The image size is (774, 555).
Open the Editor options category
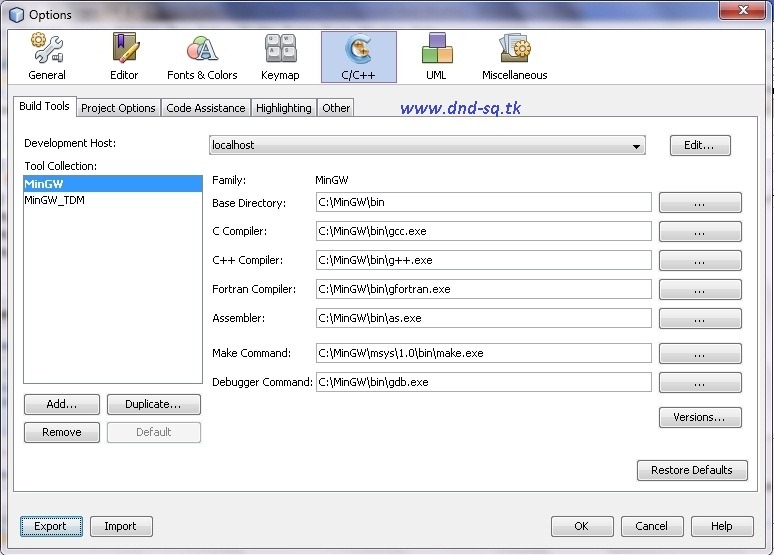click(124, 57)
